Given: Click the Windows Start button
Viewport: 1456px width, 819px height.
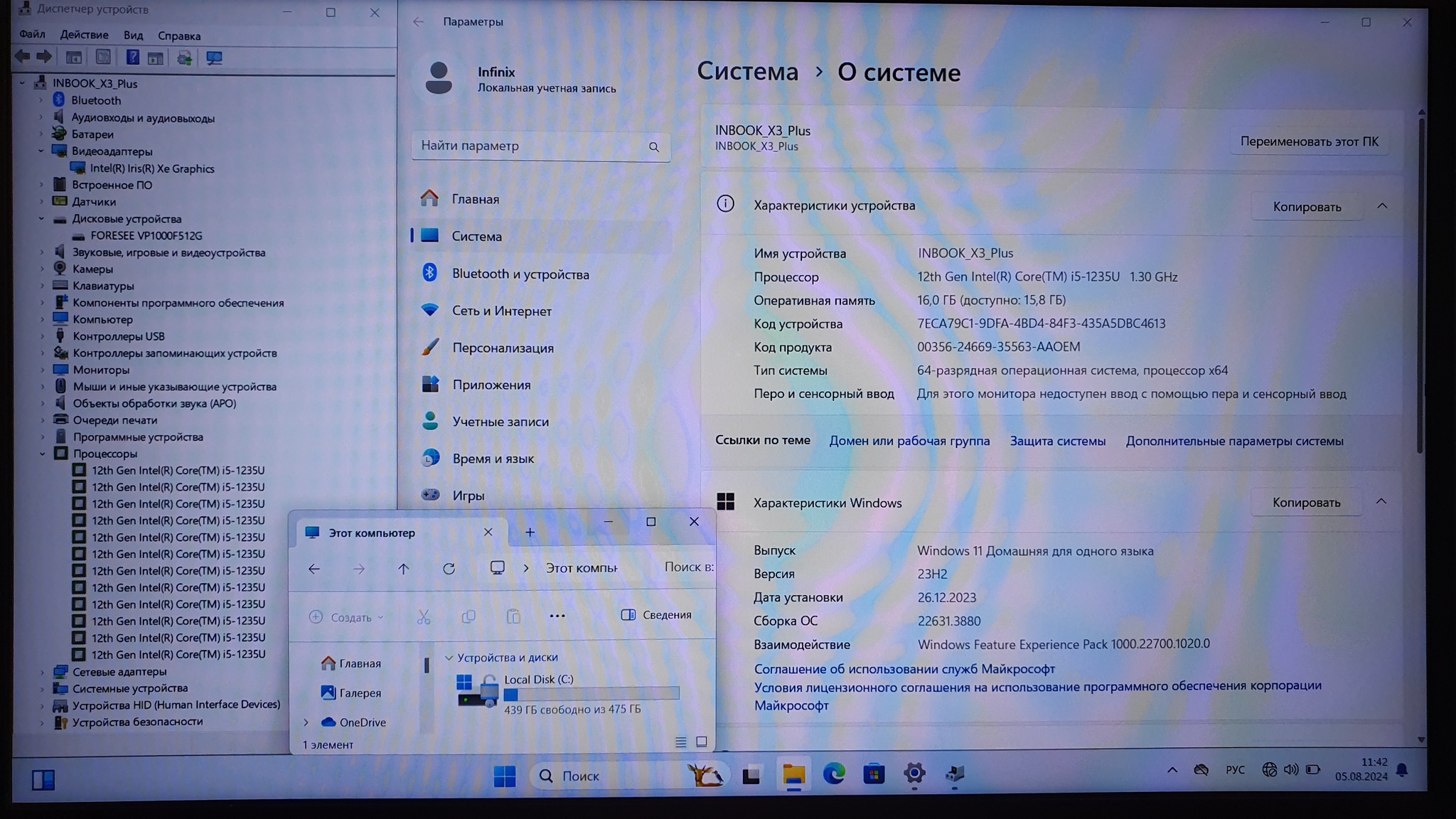Looking at the screenshot, I should [504, 776].
